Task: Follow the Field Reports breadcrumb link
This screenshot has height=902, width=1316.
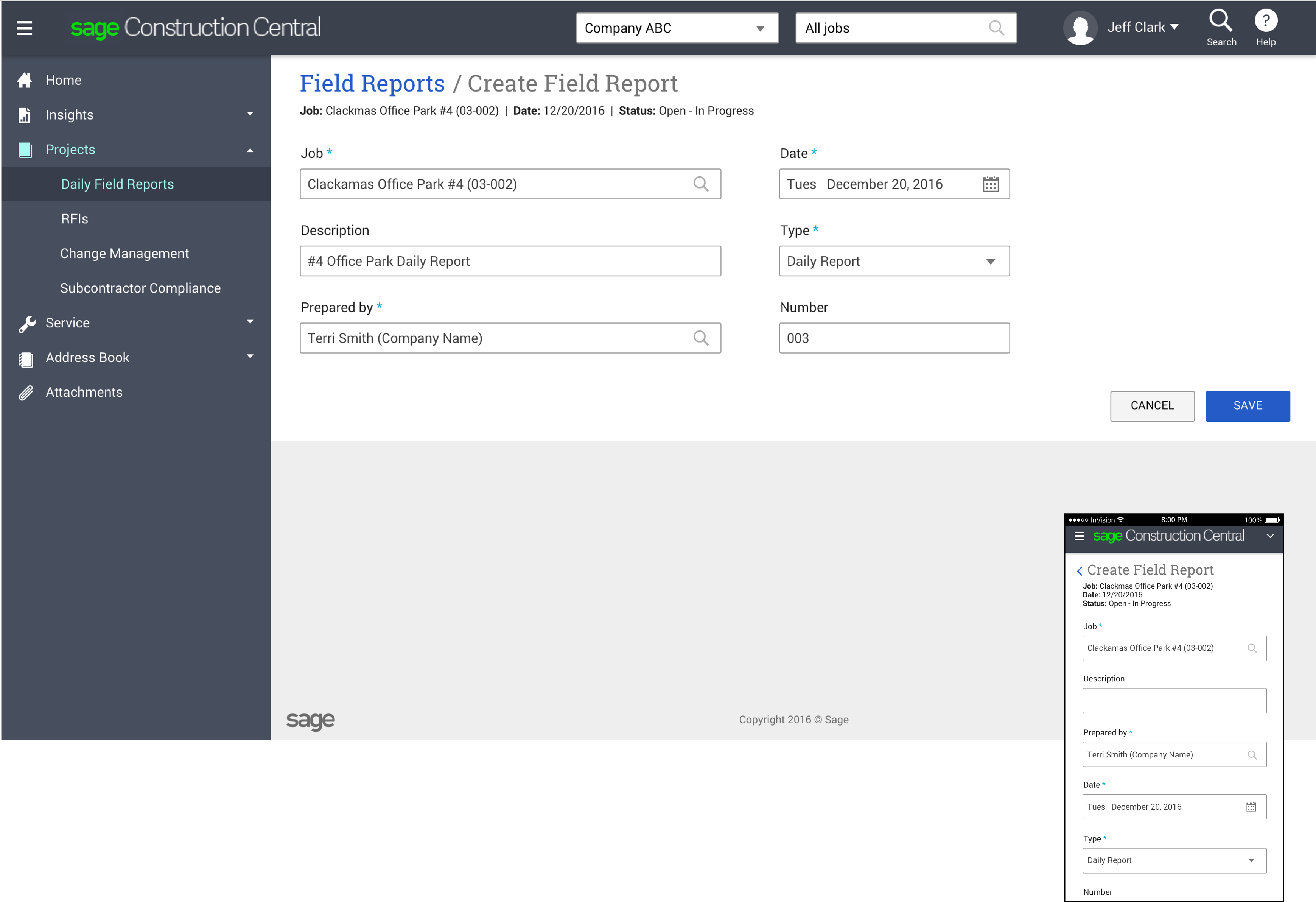Action: coord(372,84)
